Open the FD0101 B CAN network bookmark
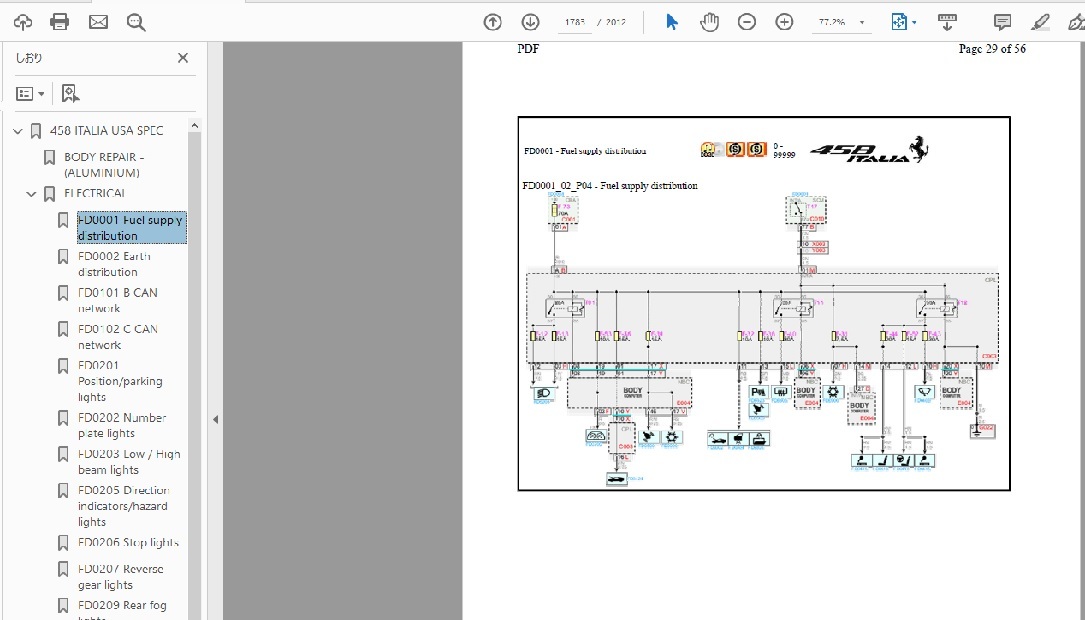The image size is (1085, 620). (118, 300)
